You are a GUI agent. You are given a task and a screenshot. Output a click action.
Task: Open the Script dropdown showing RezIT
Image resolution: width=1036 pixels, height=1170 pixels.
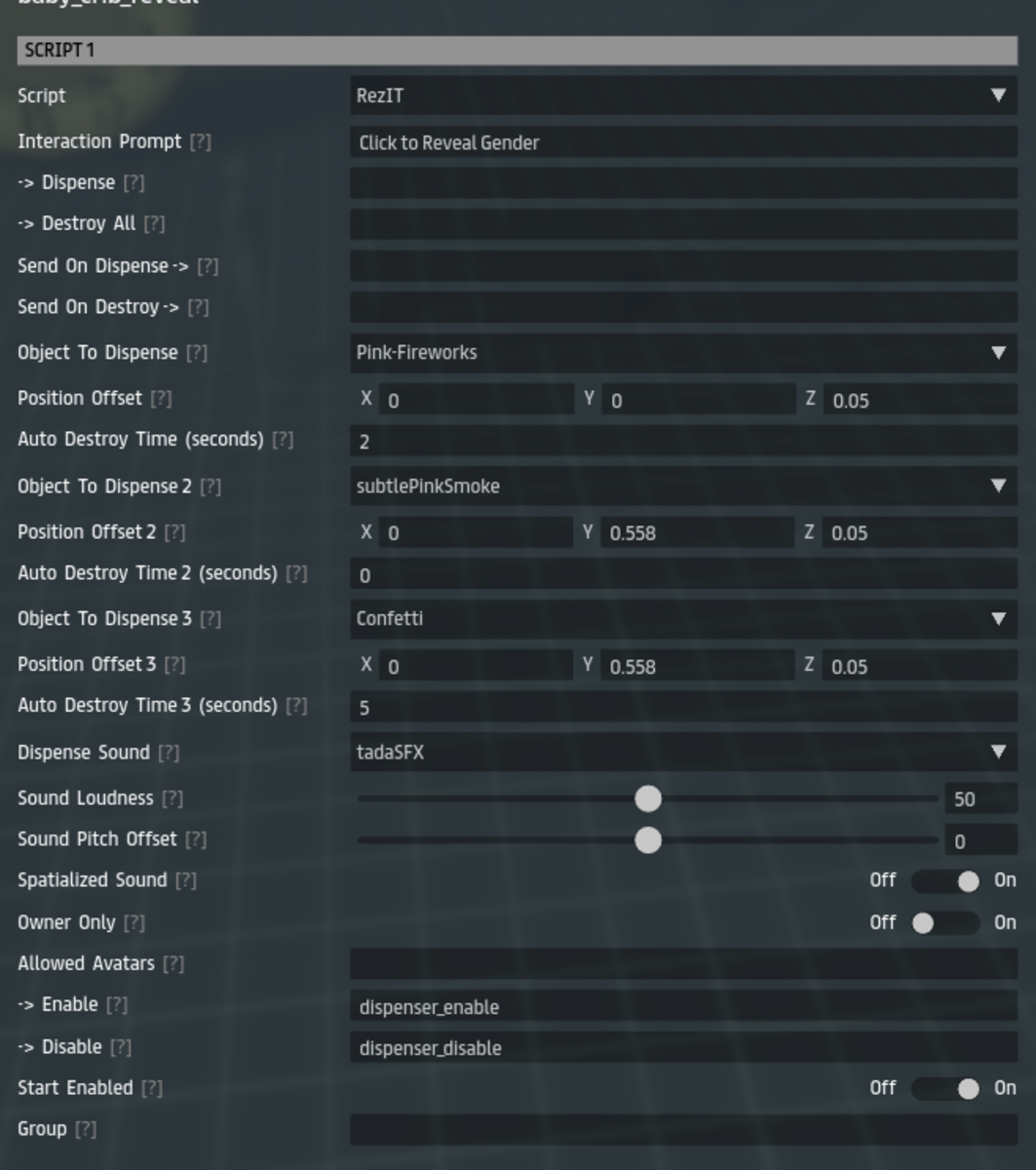tap(683, 96)
